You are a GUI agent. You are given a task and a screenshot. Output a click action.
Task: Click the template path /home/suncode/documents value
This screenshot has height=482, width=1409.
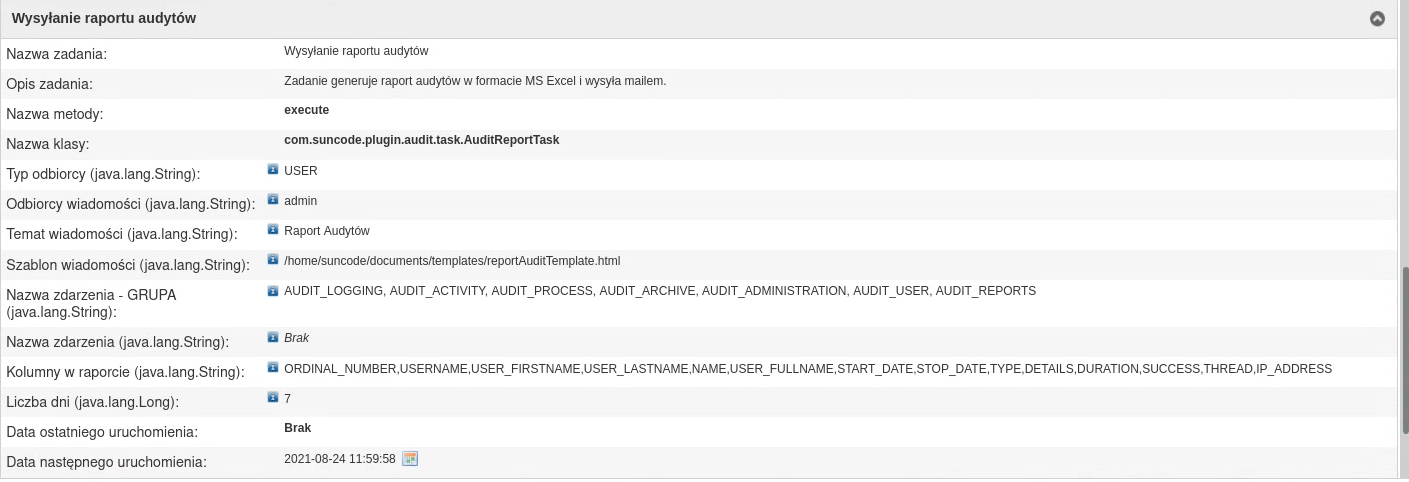pos(452,261)
